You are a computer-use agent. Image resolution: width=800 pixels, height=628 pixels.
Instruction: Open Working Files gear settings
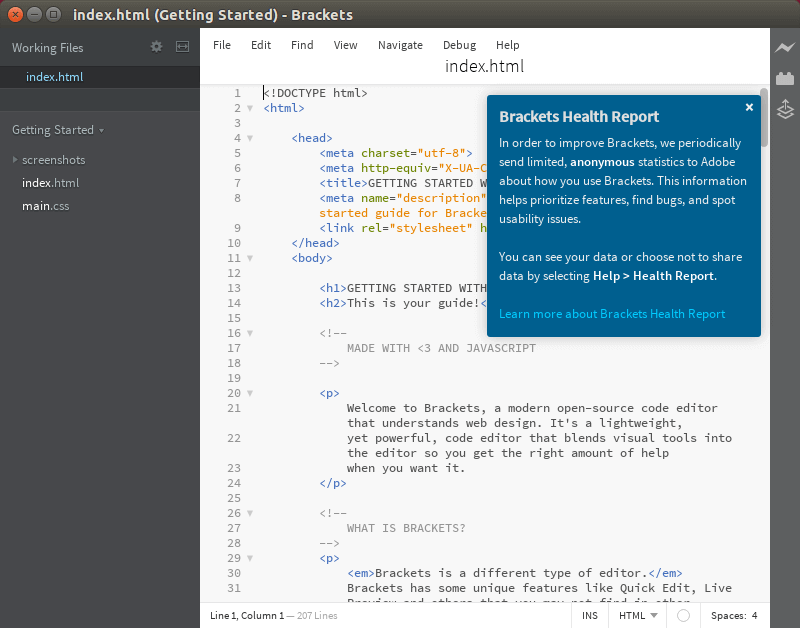coord(156,47)
